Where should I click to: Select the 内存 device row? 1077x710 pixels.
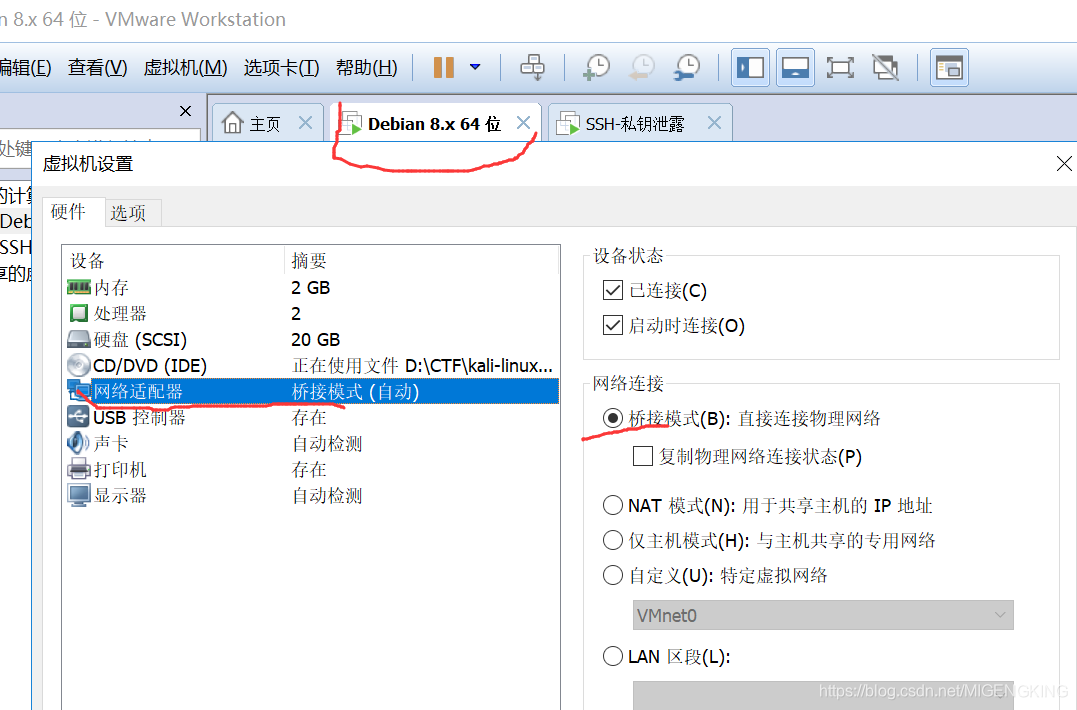[312, 287]
